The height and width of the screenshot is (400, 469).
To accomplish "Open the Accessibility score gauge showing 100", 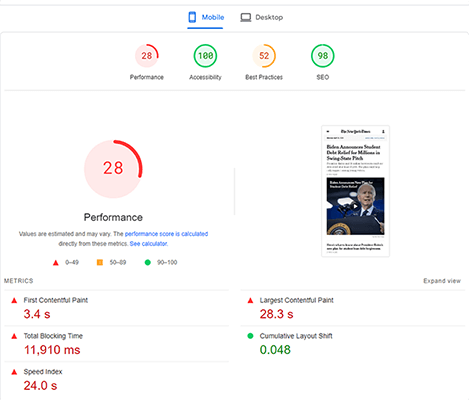I will click(205, 56).
